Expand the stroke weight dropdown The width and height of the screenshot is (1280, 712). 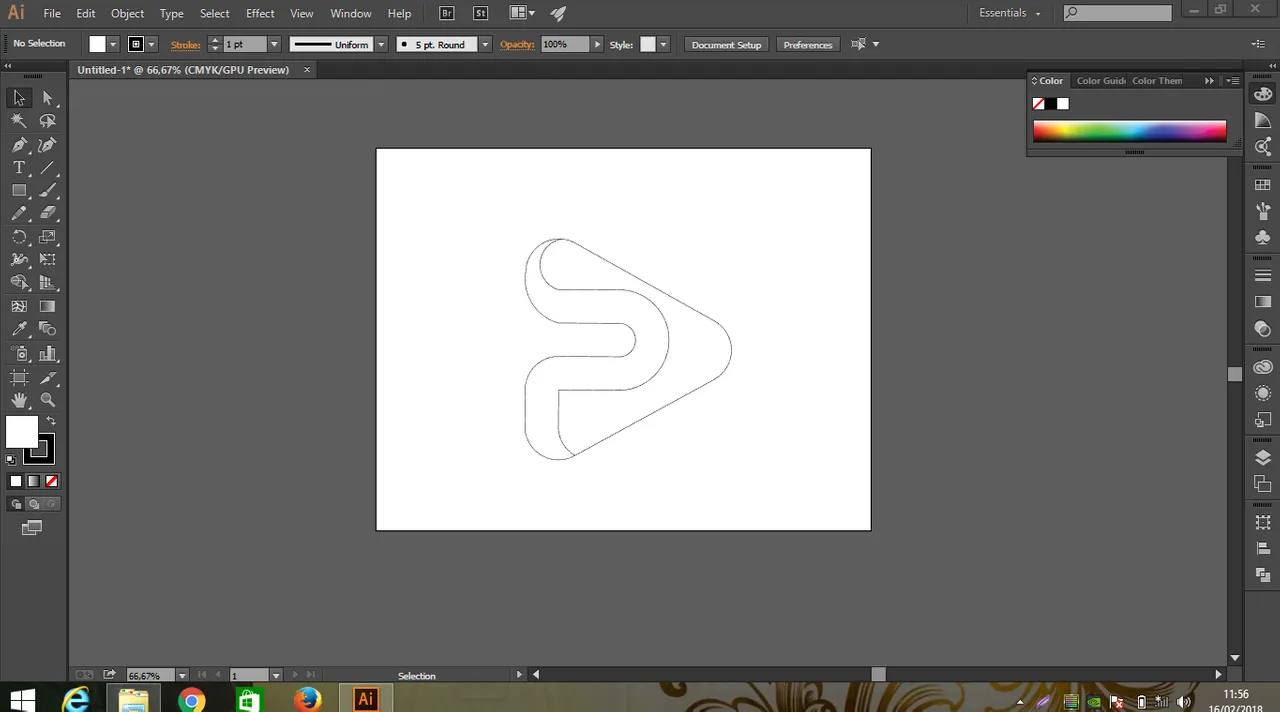click(x=274, y=45)
